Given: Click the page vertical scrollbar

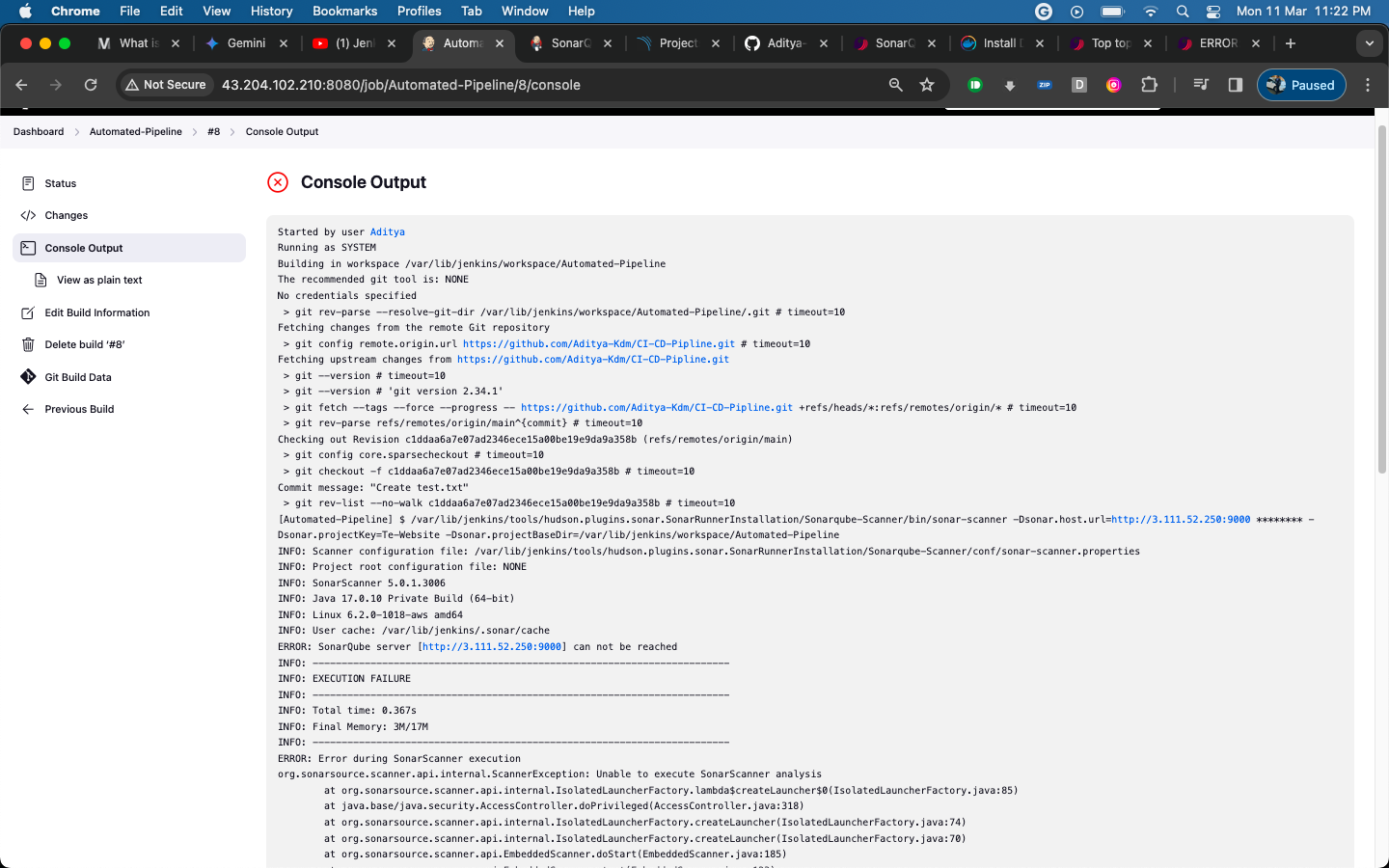Looking at the screenshot, I should pyautogui.click(x=1382, y=299).
